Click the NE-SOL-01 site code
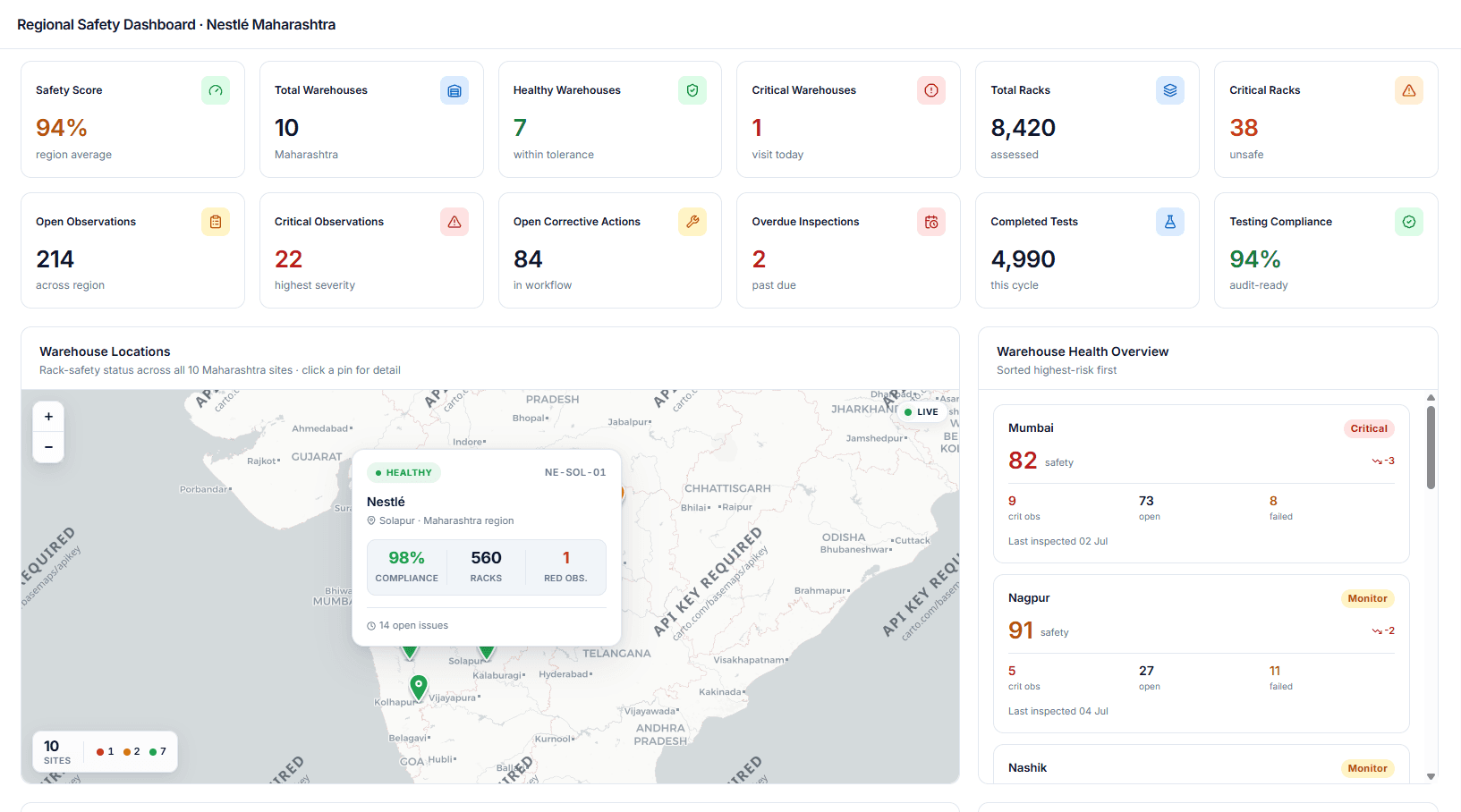The image size is (1461, 812). click(575, 472)
